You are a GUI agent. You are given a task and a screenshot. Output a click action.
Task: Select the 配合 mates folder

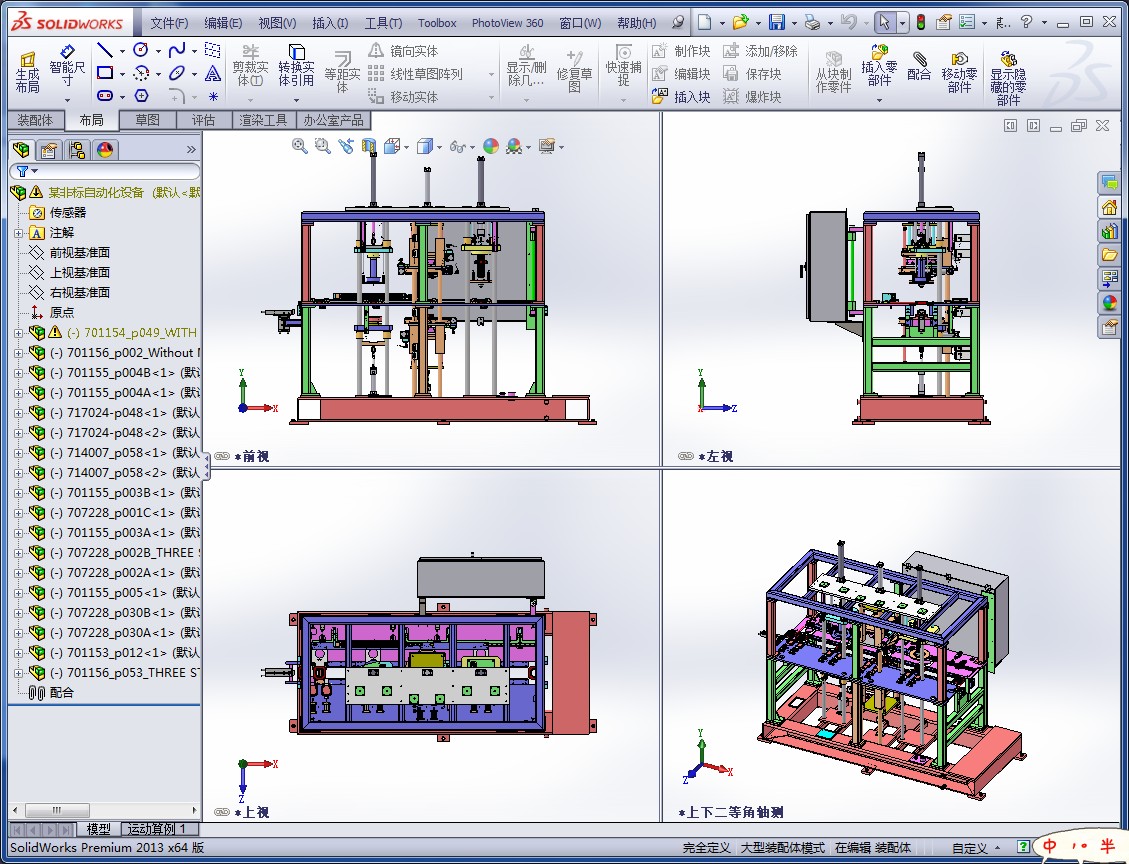[62, 693]
